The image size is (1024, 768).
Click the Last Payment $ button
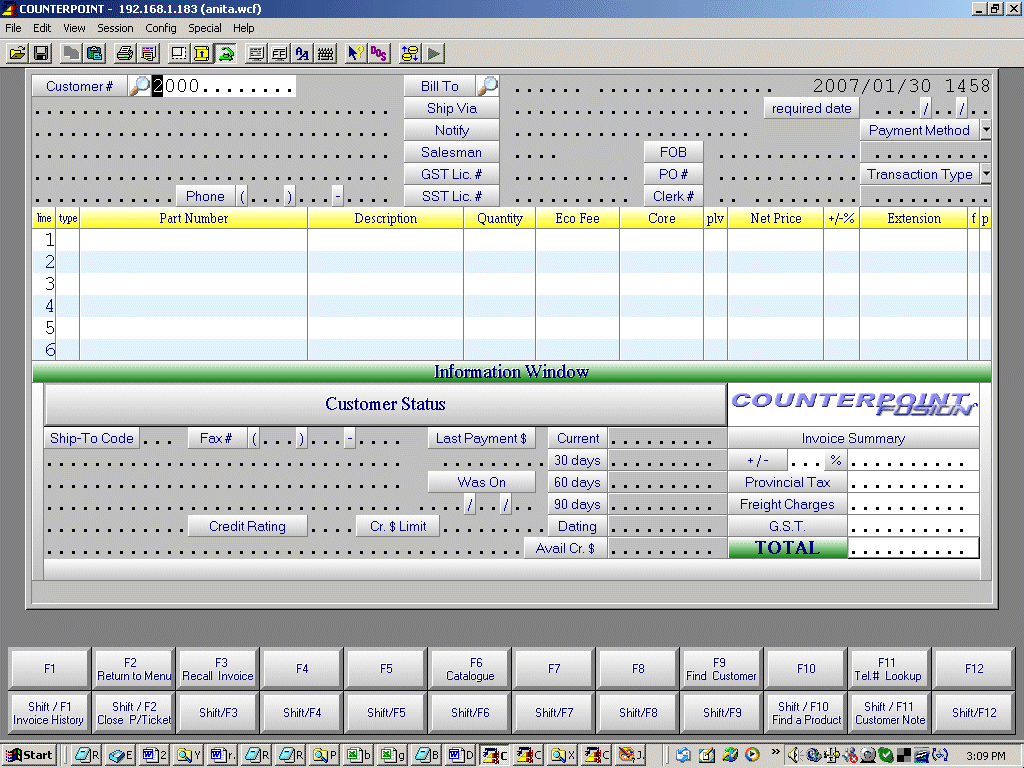pos(481,438)
